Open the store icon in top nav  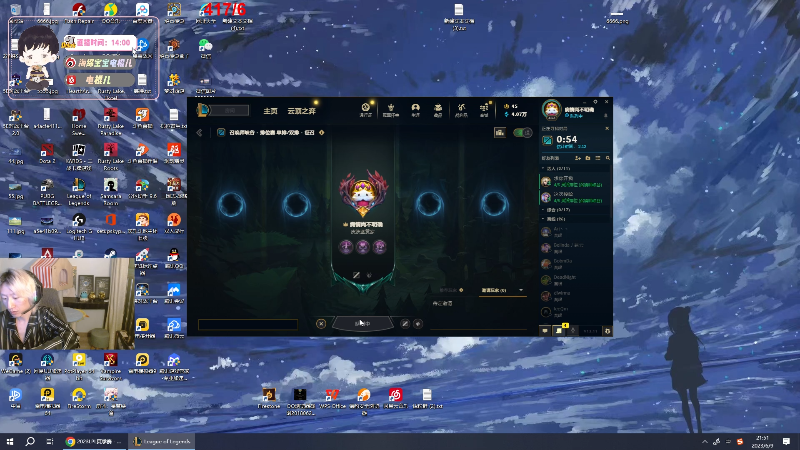[x=484, y=109]
